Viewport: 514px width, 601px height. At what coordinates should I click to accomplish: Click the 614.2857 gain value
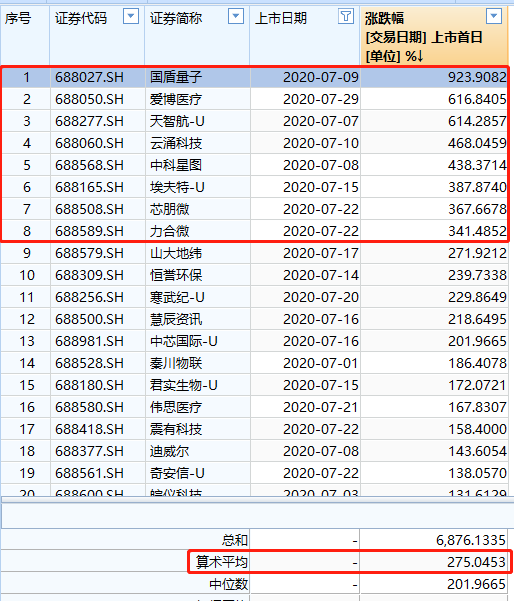click(x=477, y=121)
